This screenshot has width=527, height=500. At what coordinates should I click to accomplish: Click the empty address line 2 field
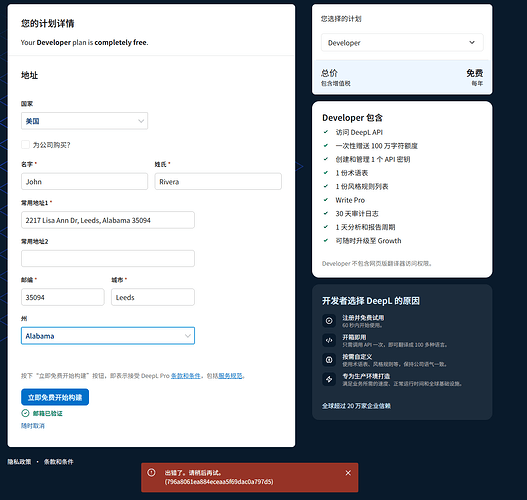pyautogui.click(x=108, y=258)
